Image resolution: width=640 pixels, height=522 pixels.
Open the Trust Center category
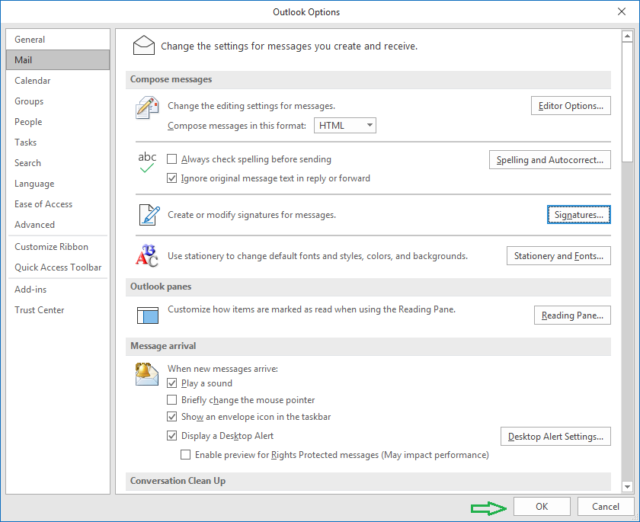click(39, 310)
